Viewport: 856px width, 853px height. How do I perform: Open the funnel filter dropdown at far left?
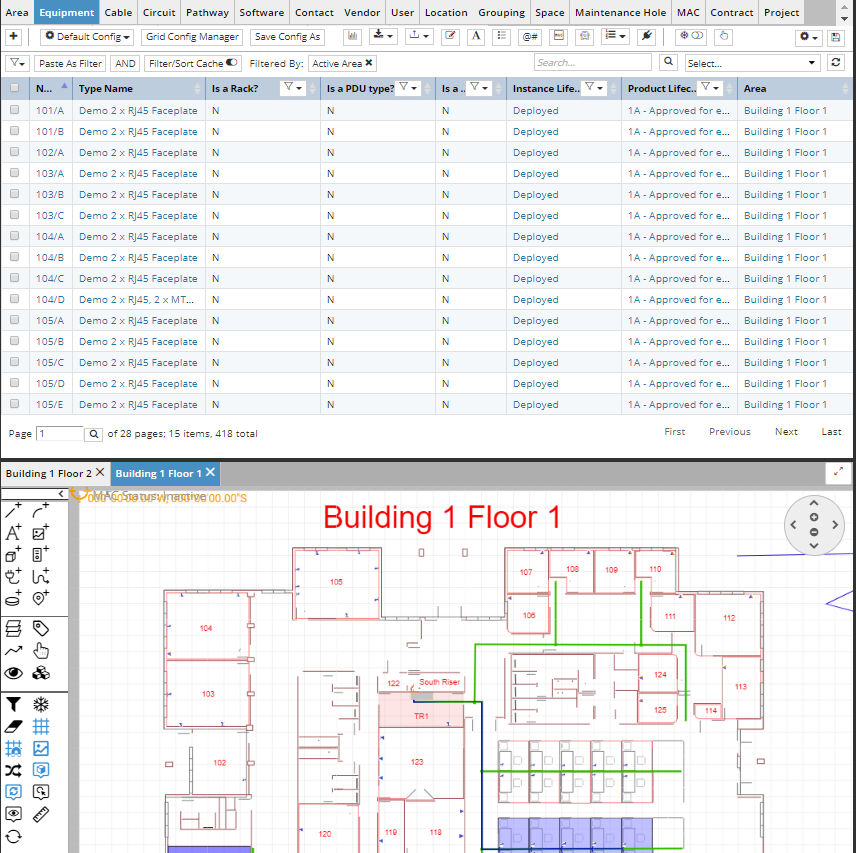coord(17,63)
